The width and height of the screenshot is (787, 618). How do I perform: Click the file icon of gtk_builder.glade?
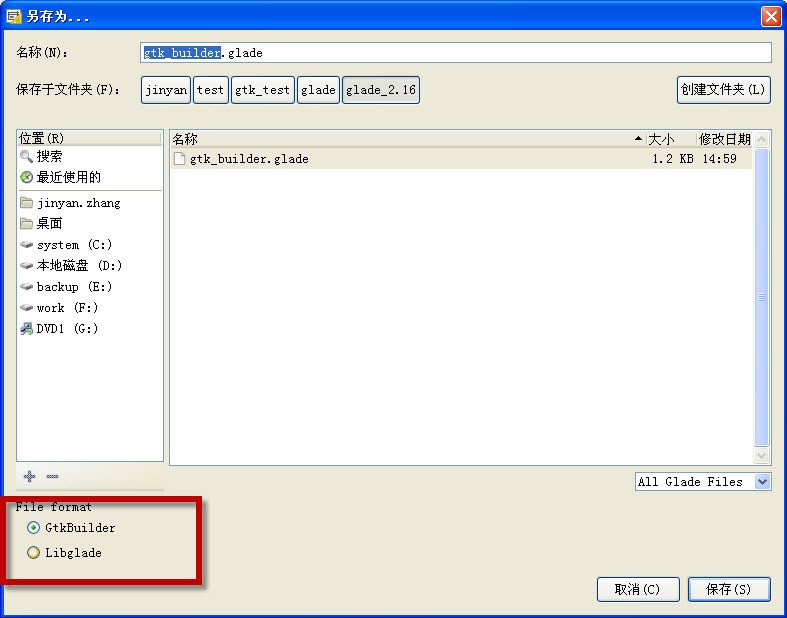pyautogui.click(x=179, y=159)
